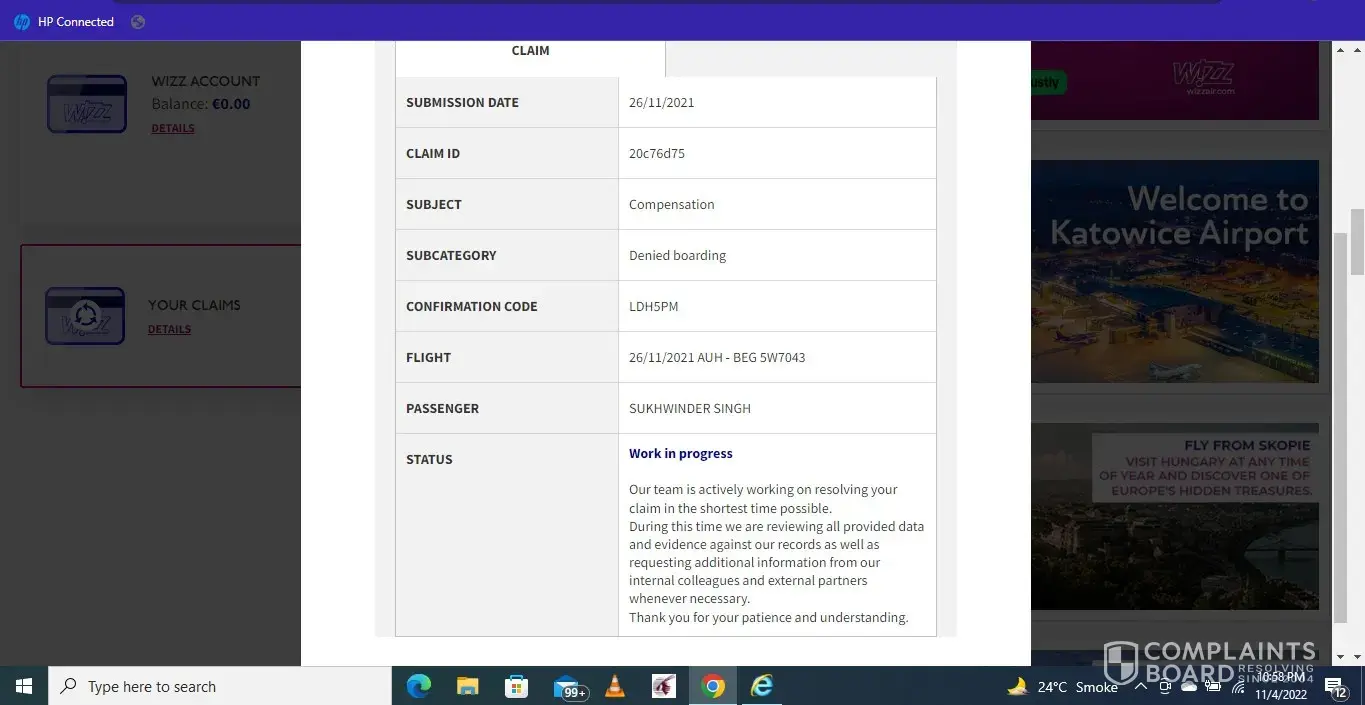Click the globe bookmark beside HP Connected
Screen dimensions: 1365x705
click(138, 22)
